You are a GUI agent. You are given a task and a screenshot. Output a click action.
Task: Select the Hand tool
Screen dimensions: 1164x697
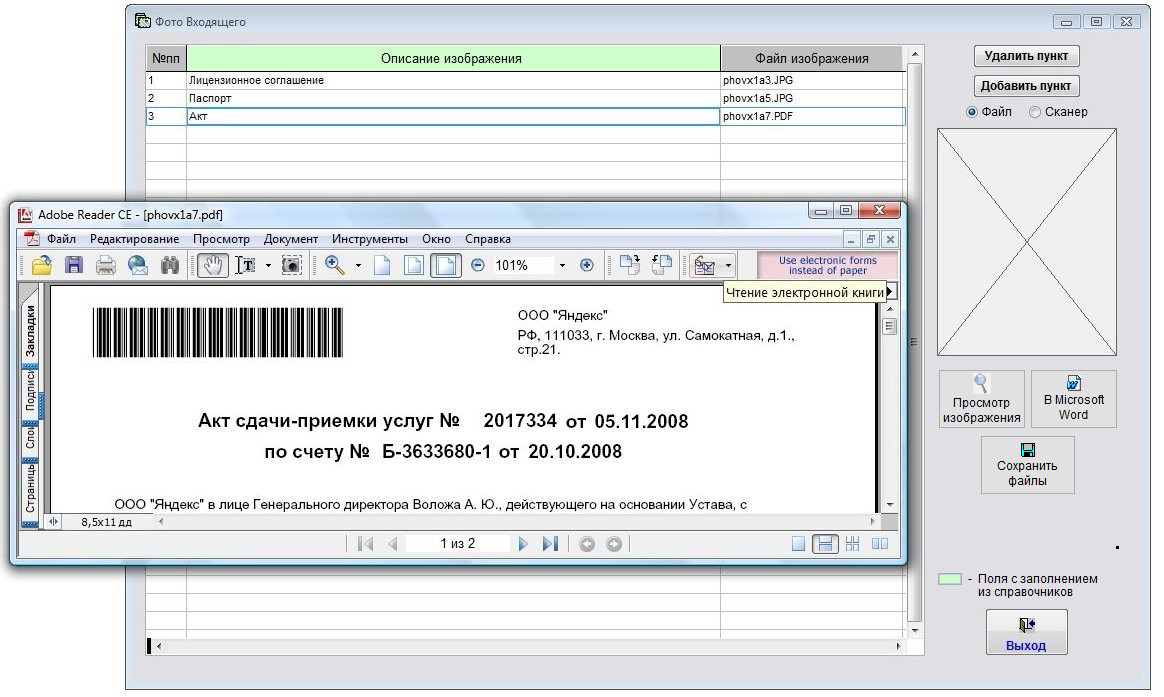click(212, 266)
